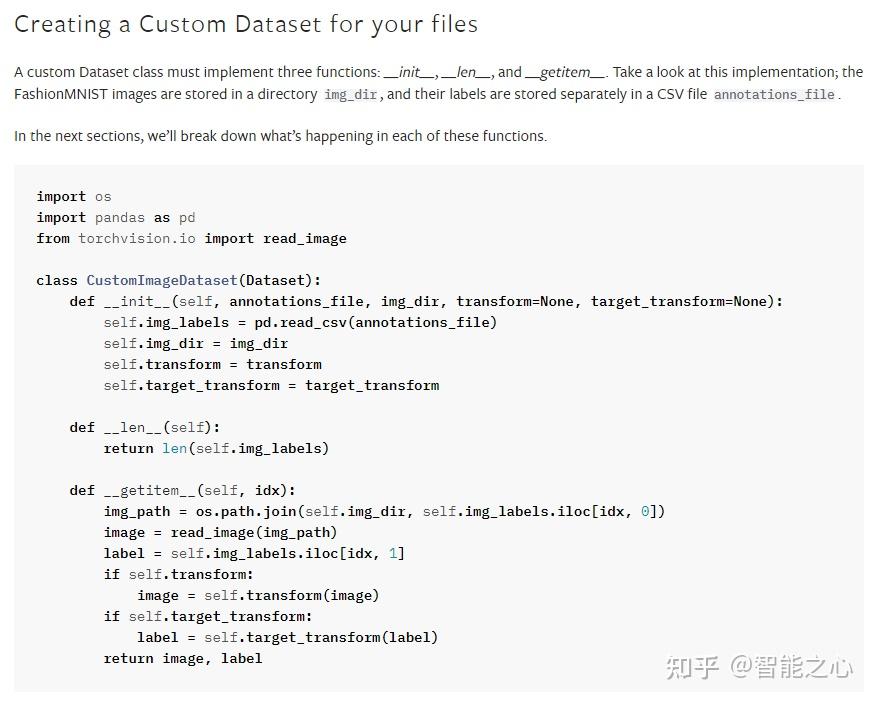Click the def __len__(self) line
The image size is (875, 701).
[x=145, y=428]
